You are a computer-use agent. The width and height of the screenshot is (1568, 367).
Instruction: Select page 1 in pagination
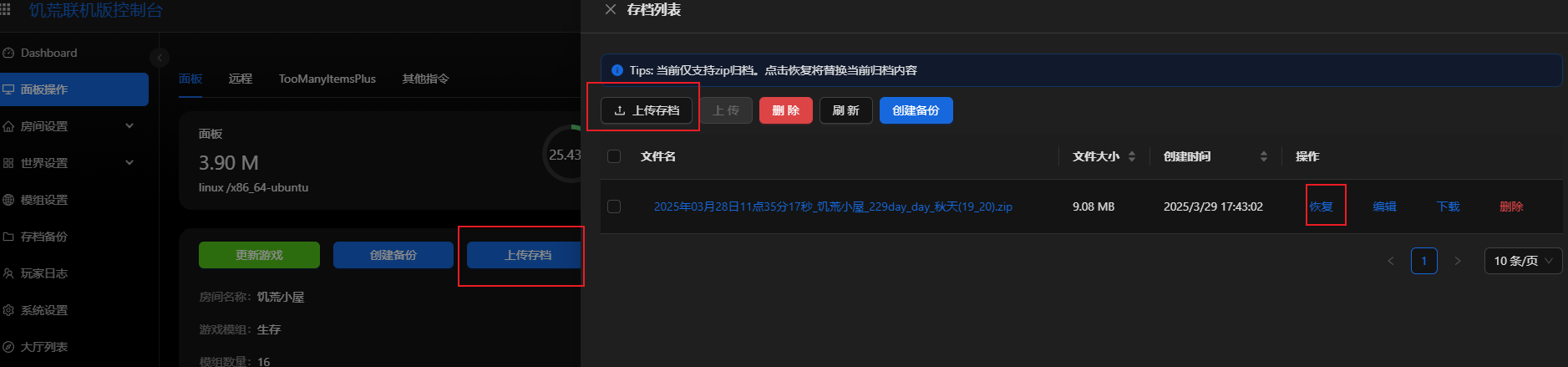1424,261
